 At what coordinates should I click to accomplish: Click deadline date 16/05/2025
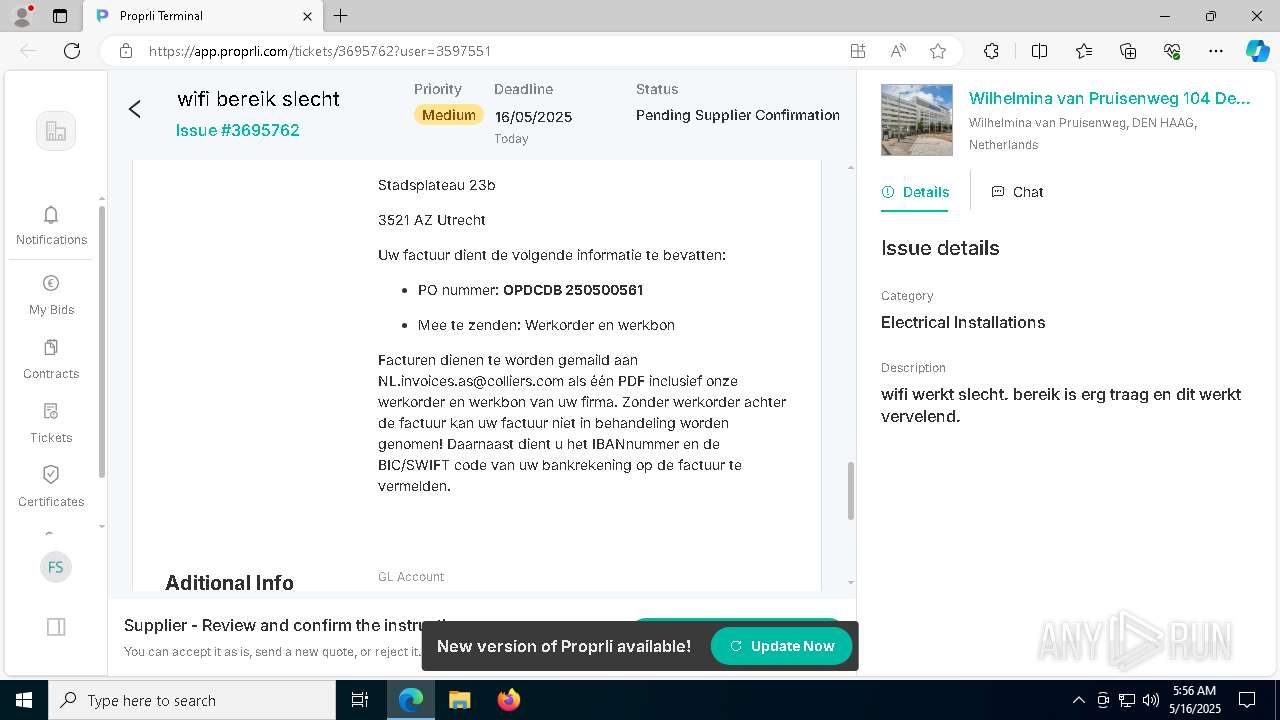[x=533, y=117]
